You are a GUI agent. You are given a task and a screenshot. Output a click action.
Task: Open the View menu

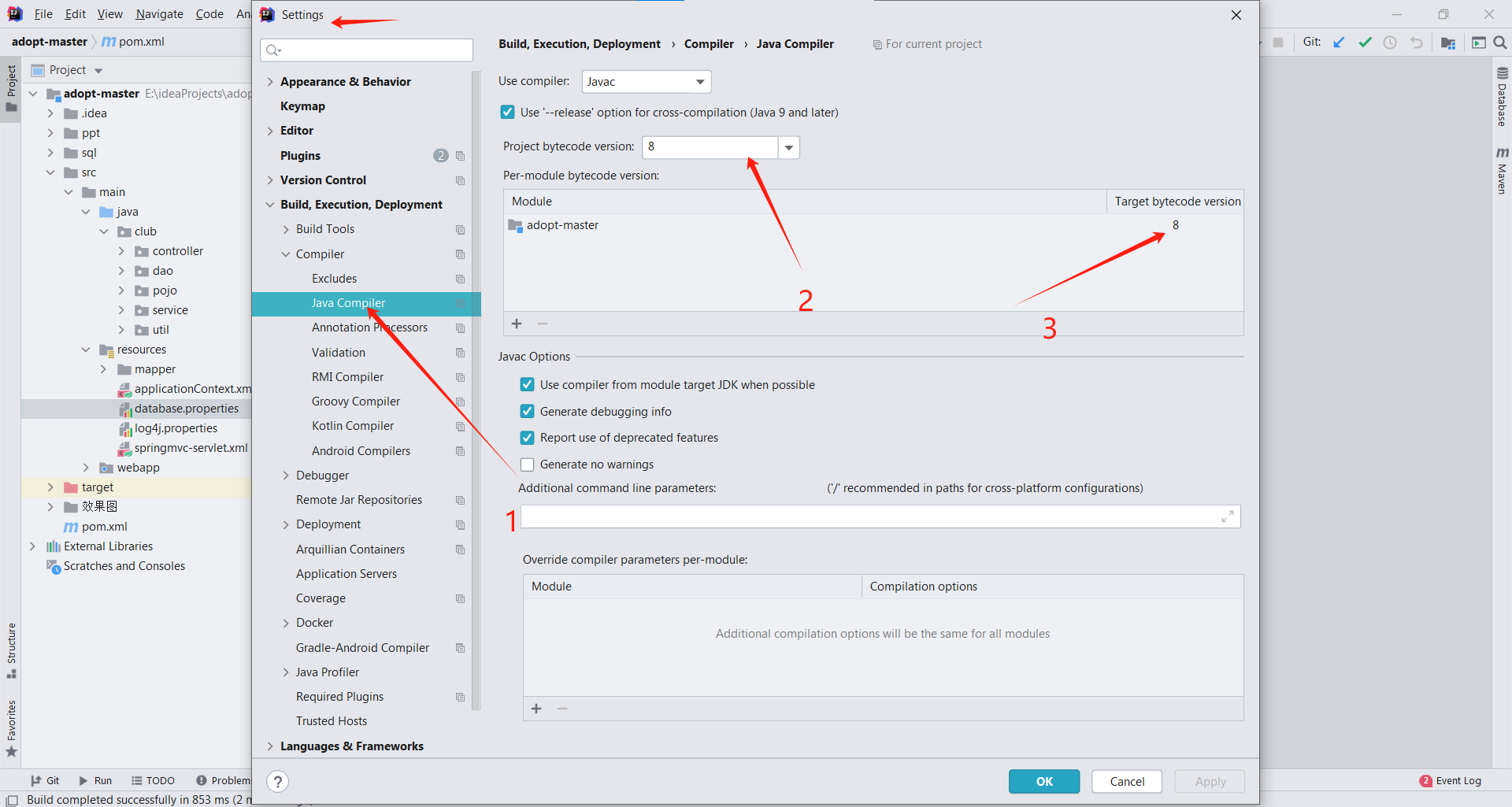(110, 14)
